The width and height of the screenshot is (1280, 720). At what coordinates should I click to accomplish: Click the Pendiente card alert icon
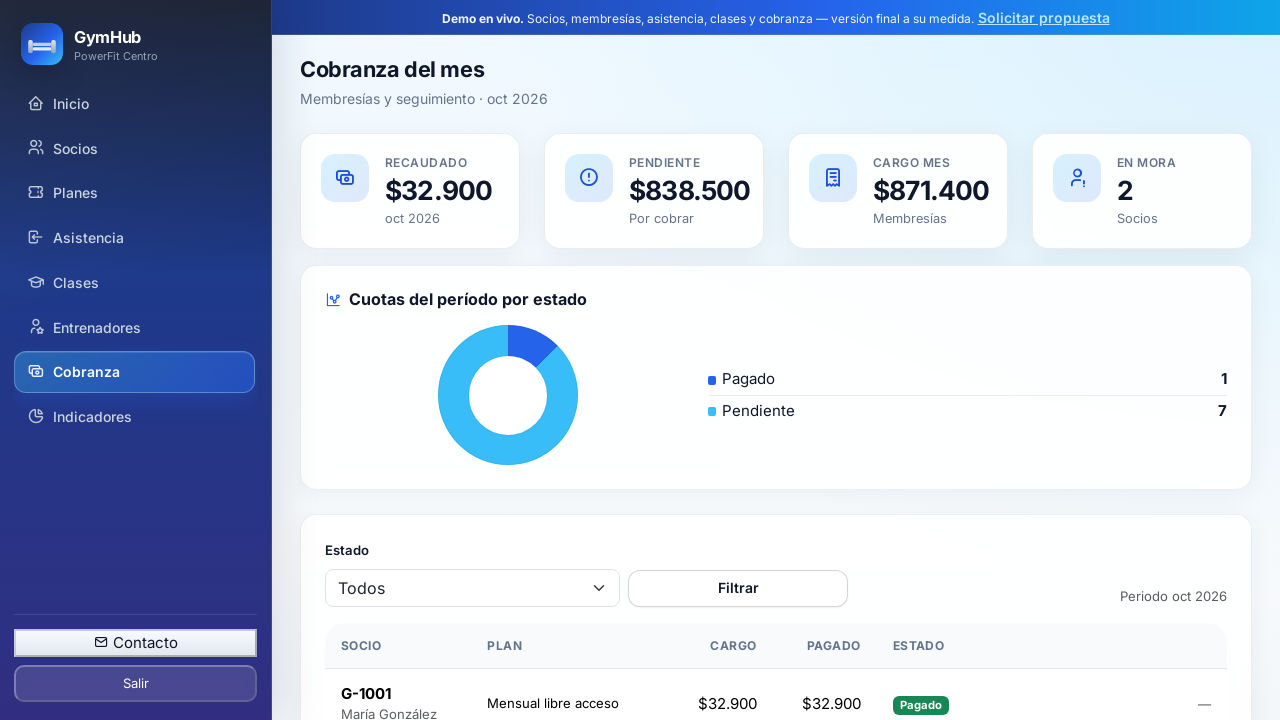[x=589, y=178]
